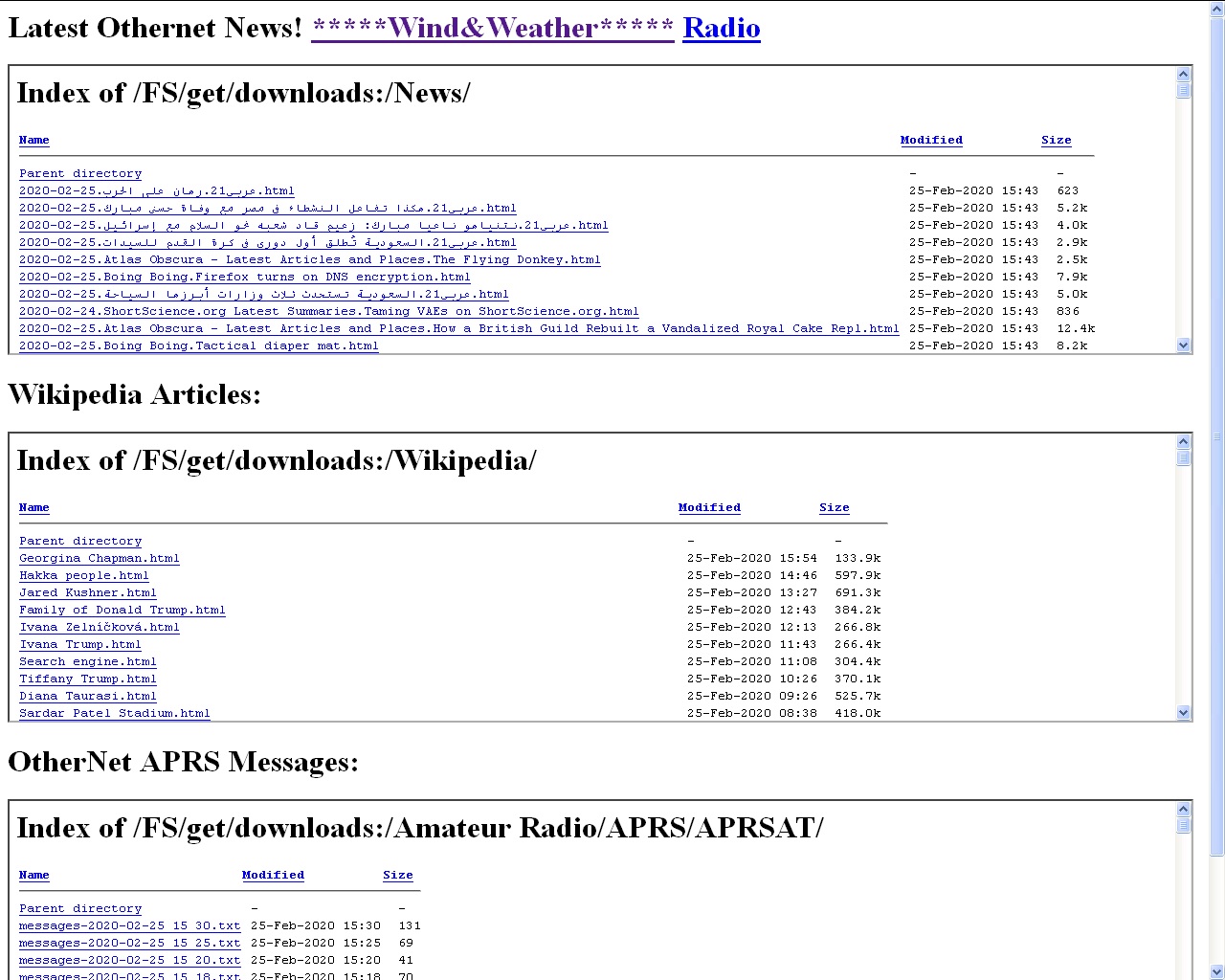Open Tiffany Trump.html article
This screenshot has width=1225, height=980.
click(88, 679)
